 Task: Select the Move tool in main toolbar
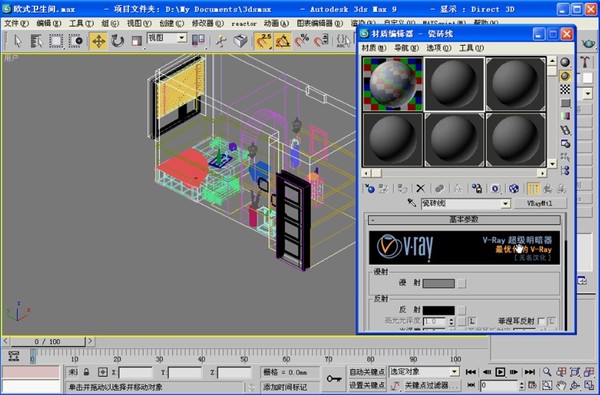(x=98, y=41)
